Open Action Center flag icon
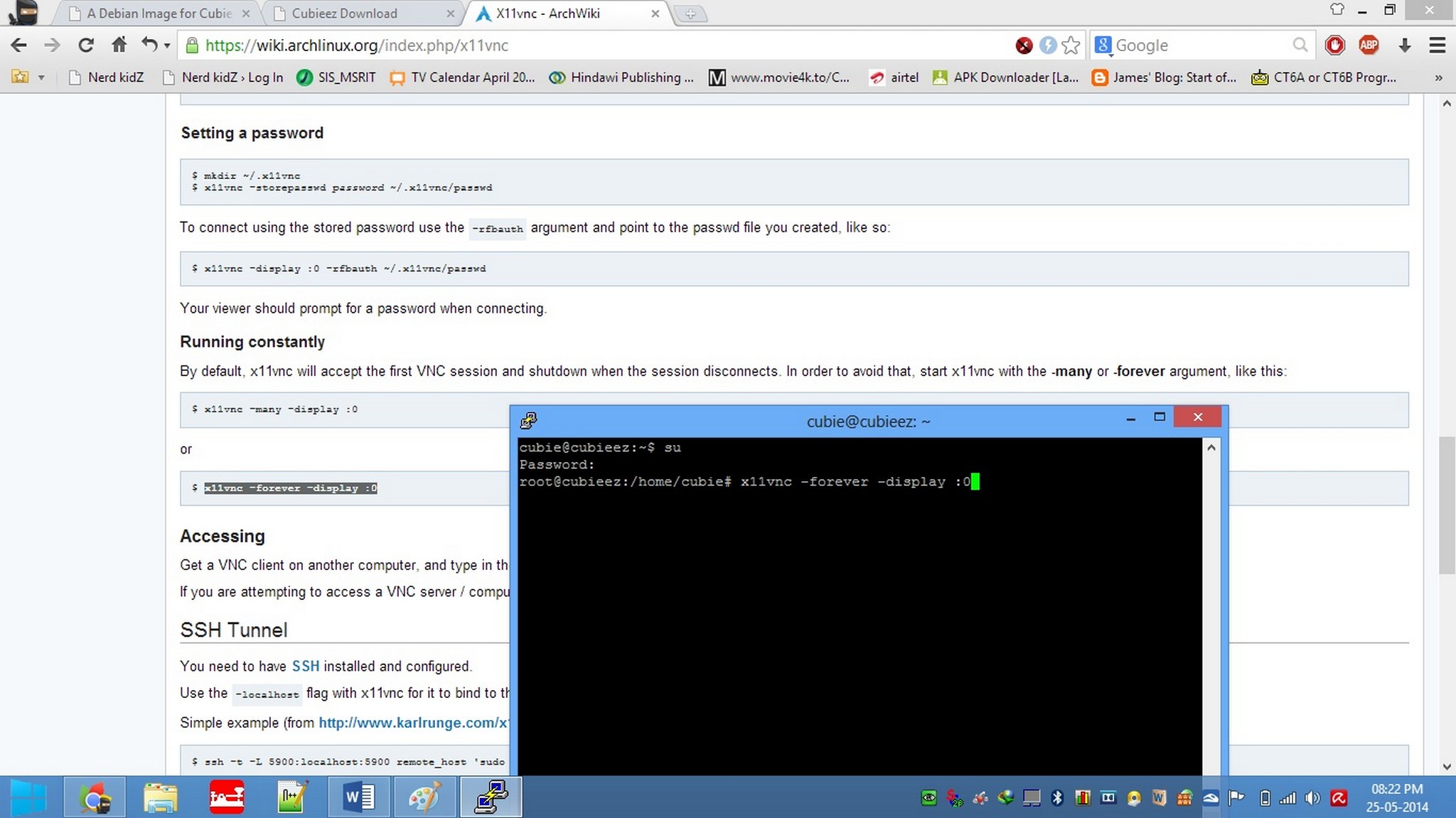 1236,798
